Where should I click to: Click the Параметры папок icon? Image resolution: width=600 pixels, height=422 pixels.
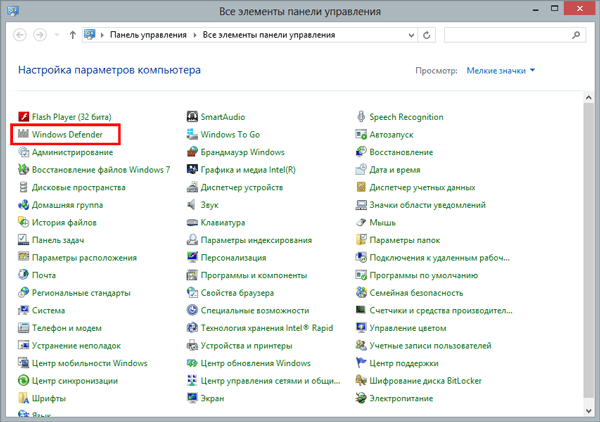coord(361,240)
